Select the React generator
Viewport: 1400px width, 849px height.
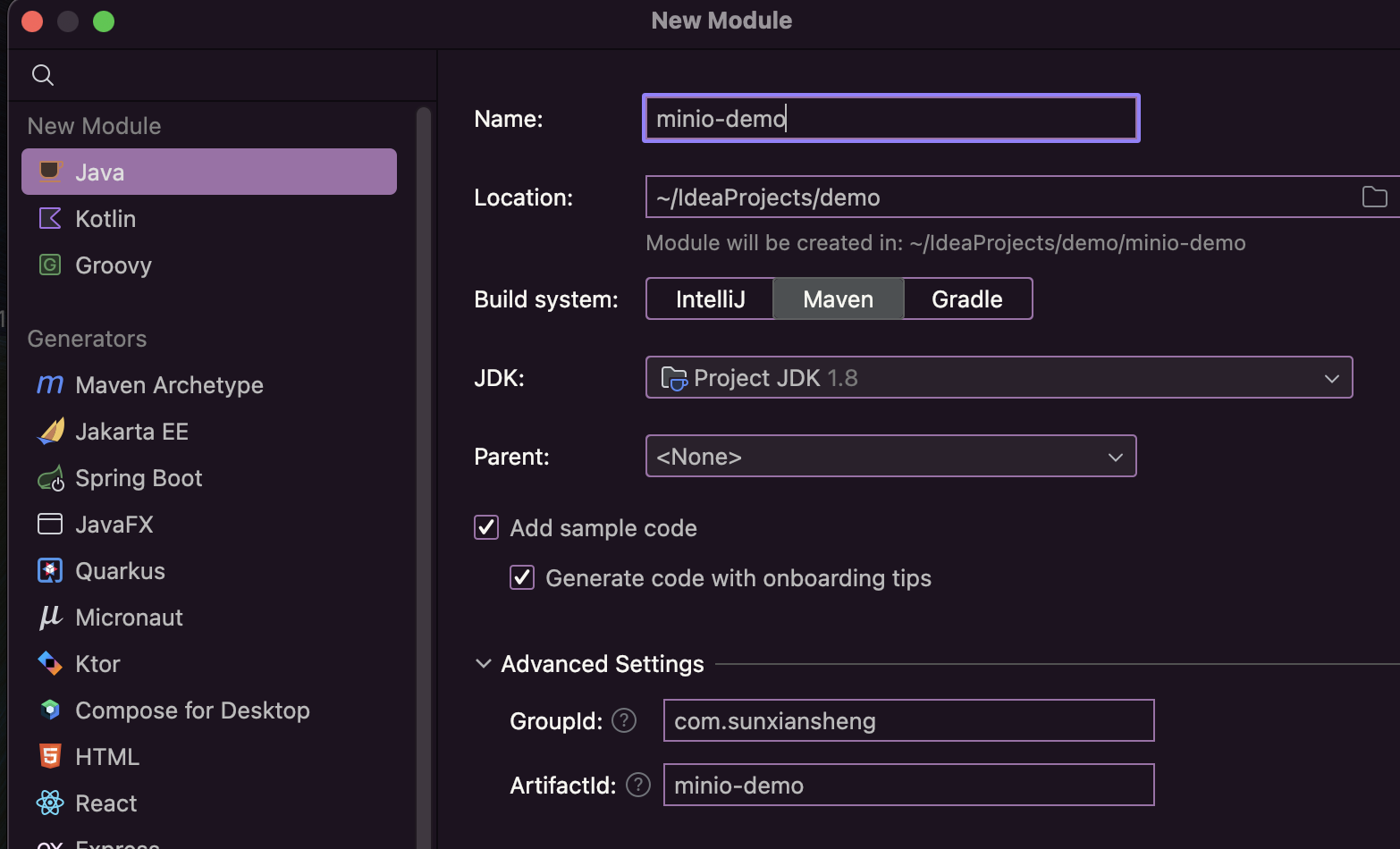point(209,803)
